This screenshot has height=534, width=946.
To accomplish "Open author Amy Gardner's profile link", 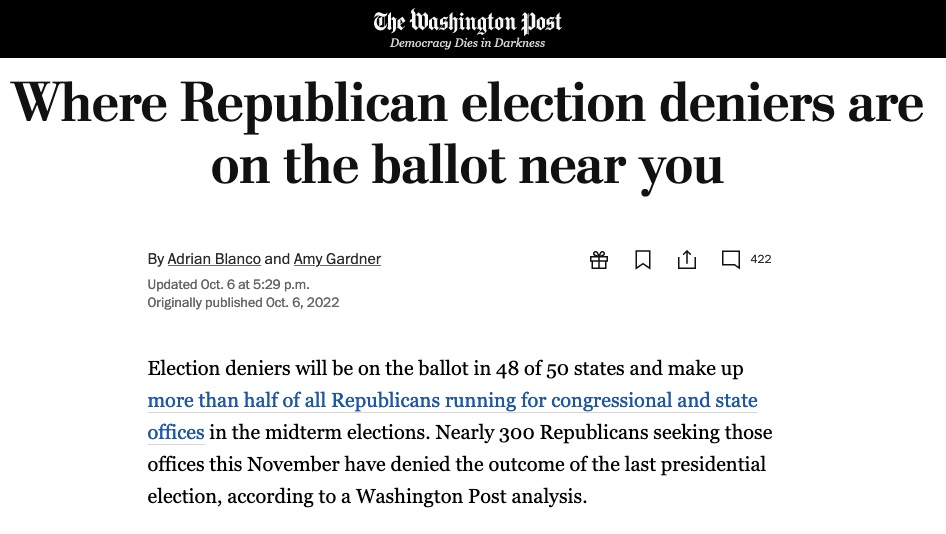I will coord(337,259).
